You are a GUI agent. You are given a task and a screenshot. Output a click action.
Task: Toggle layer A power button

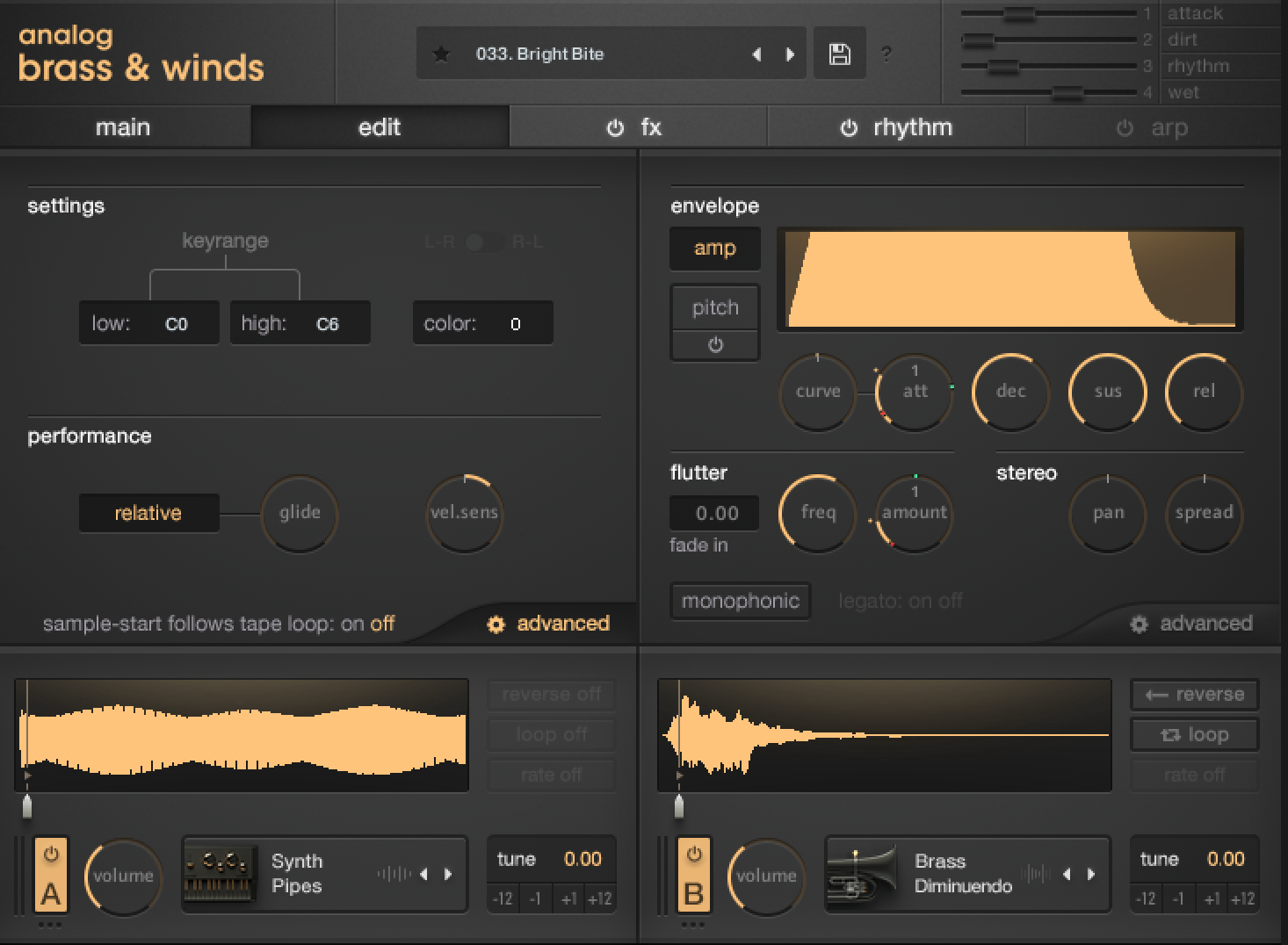point(51,854)
